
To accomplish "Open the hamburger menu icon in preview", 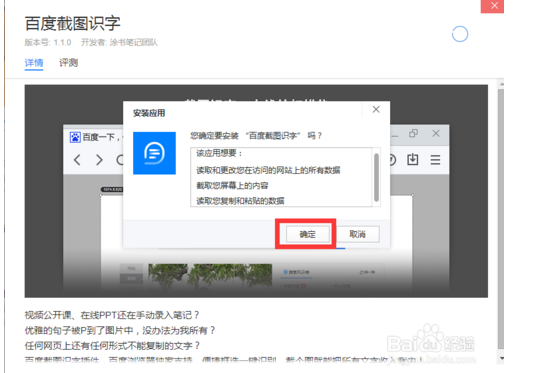I will [435, 160].
